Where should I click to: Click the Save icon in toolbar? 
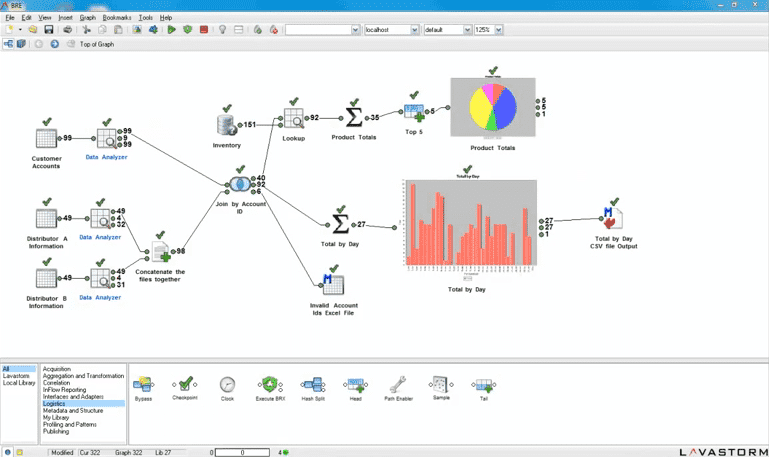(48, 30)
